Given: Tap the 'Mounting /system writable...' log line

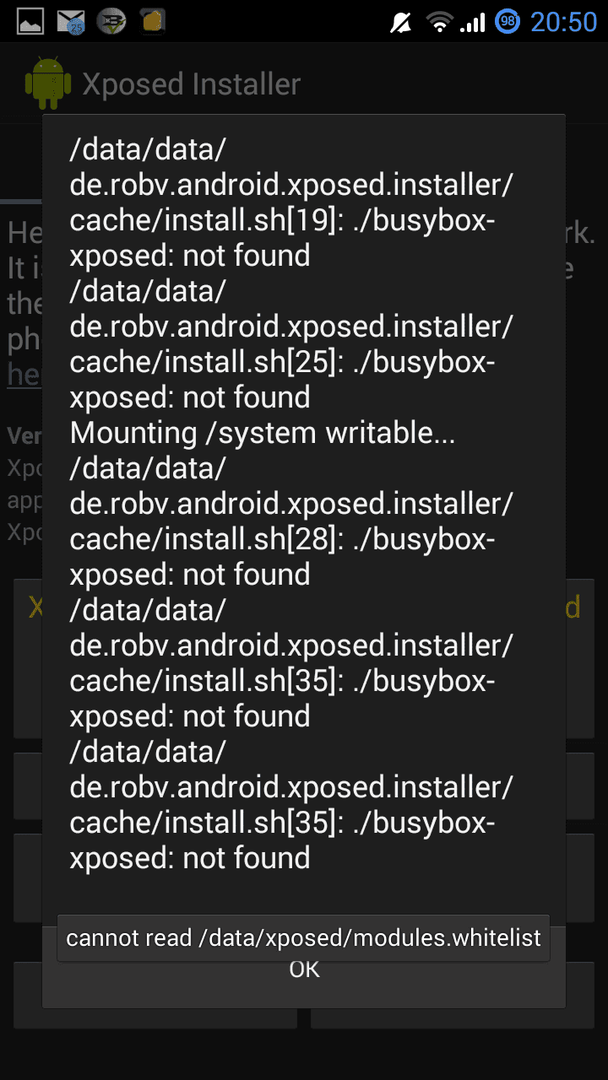Looking at the screenshot, I should point(262,433).
